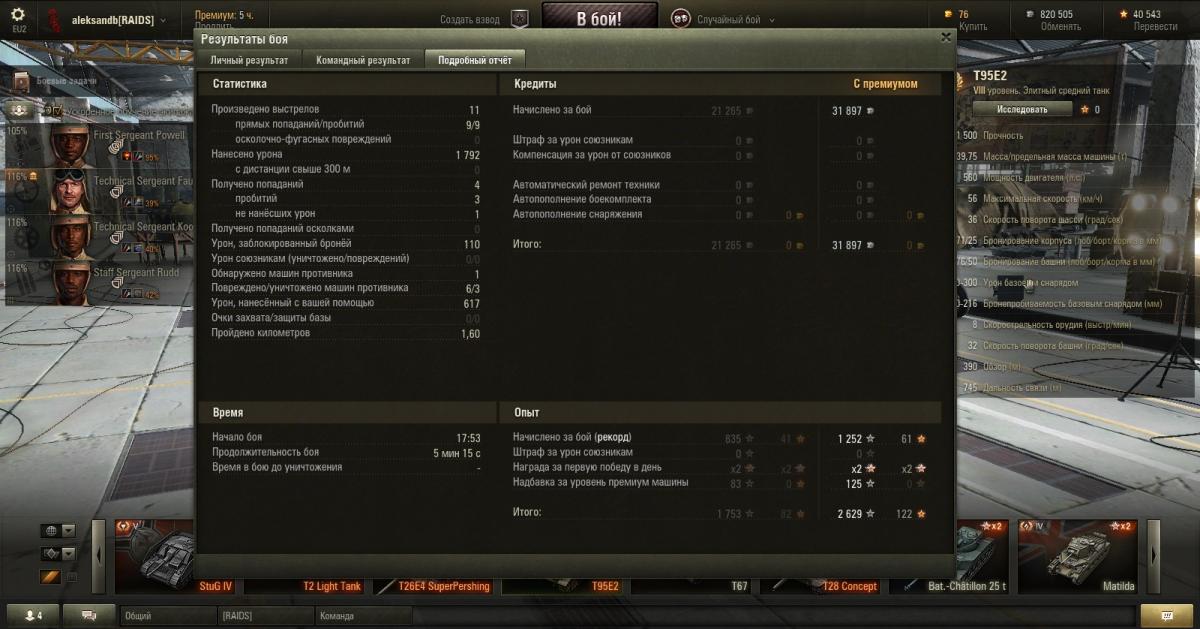Open the chat channels button
1200x629 pixels.
pyautogui.click(x=90, y=615)
